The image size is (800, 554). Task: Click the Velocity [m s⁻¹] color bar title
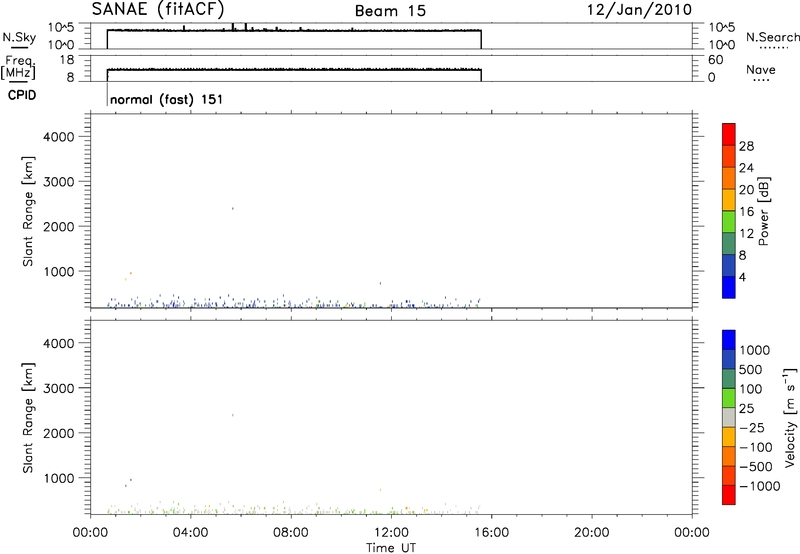tap(789, 418)
